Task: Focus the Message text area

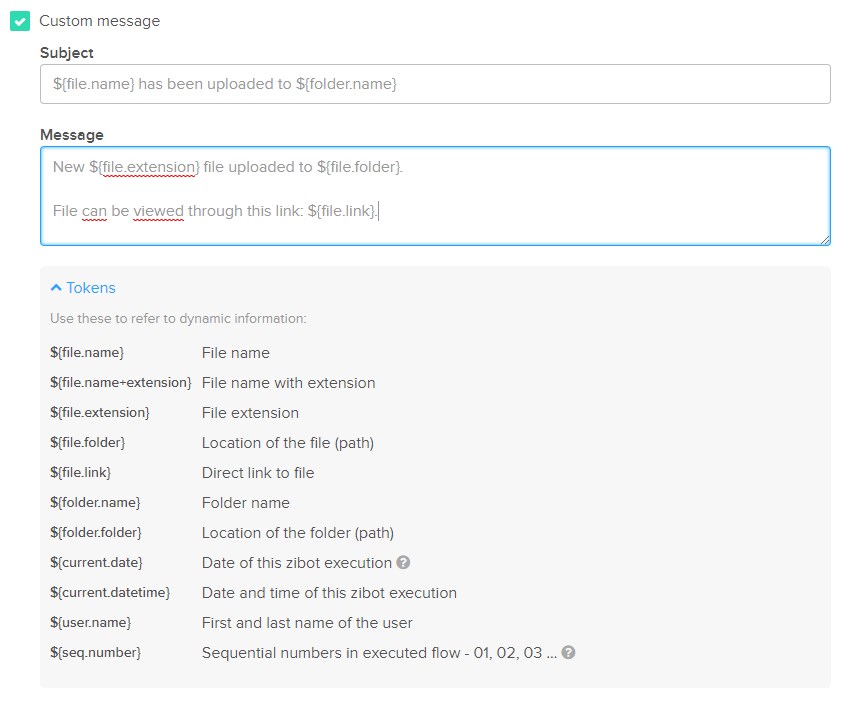Action: [x=435, y=196]
